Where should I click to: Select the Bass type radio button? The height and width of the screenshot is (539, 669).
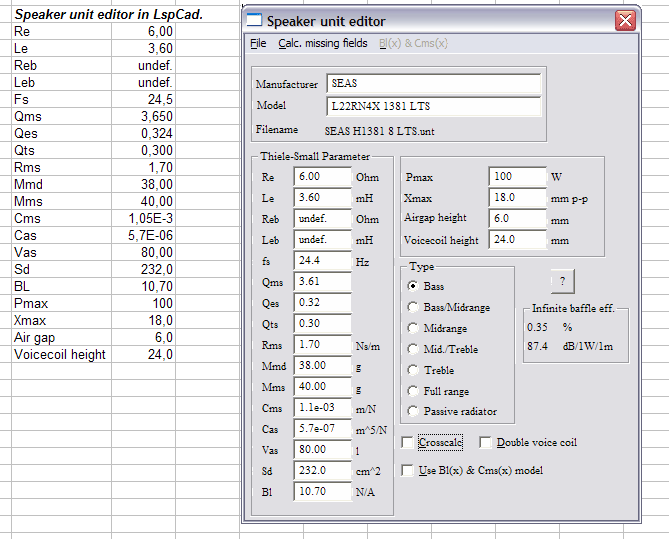[x=412, y=286]
